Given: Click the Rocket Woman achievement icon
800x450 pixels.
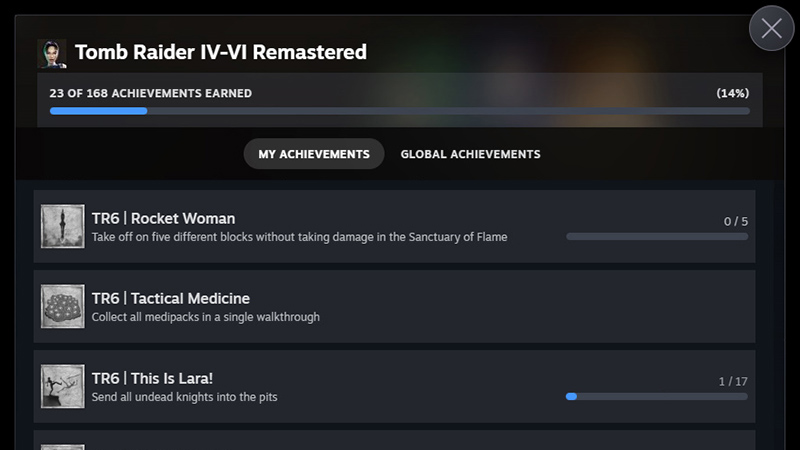Looking at the screenshot, I should (x=62, y=227).
